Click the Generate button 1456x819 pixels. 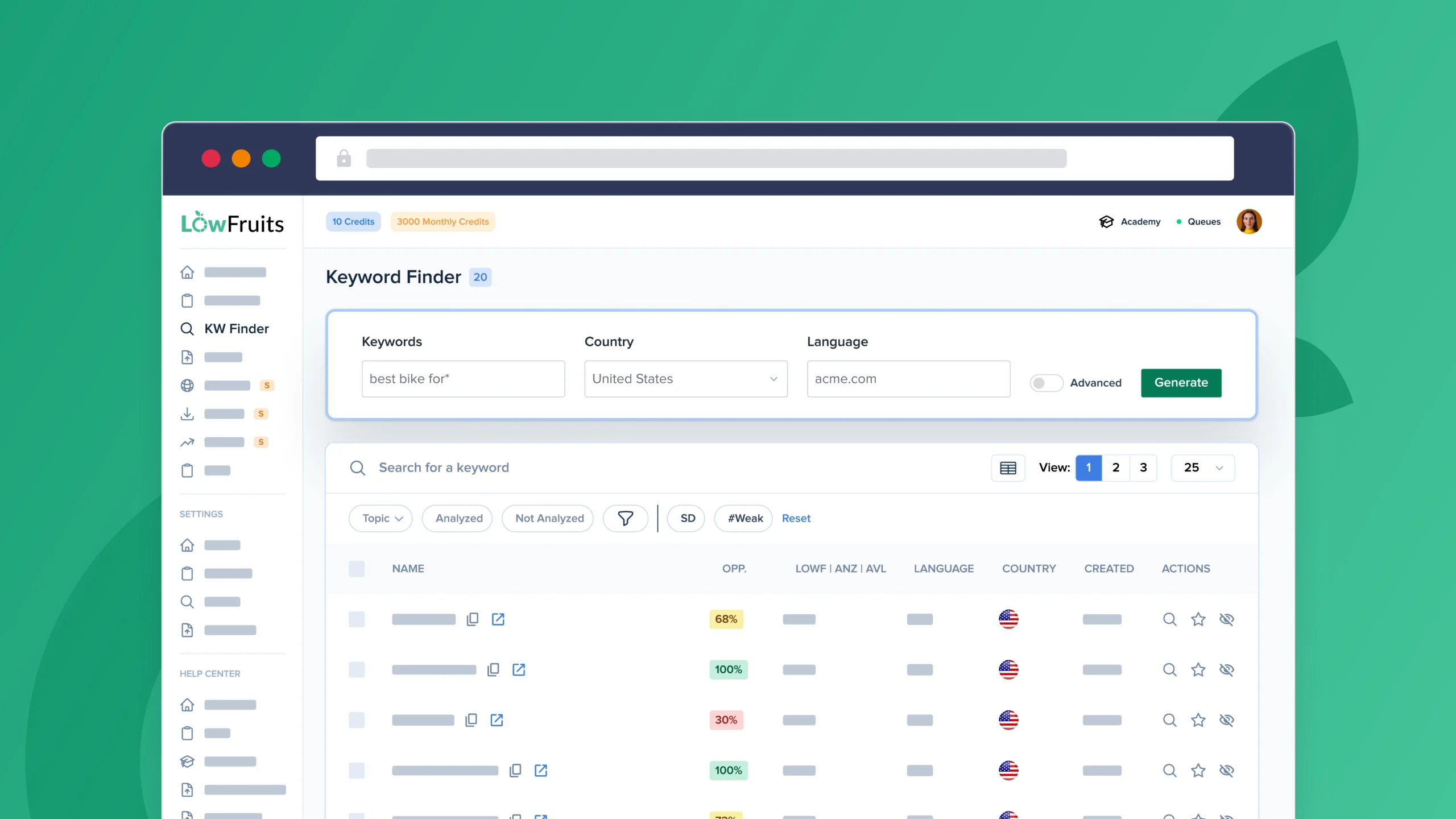(1181, 383)
